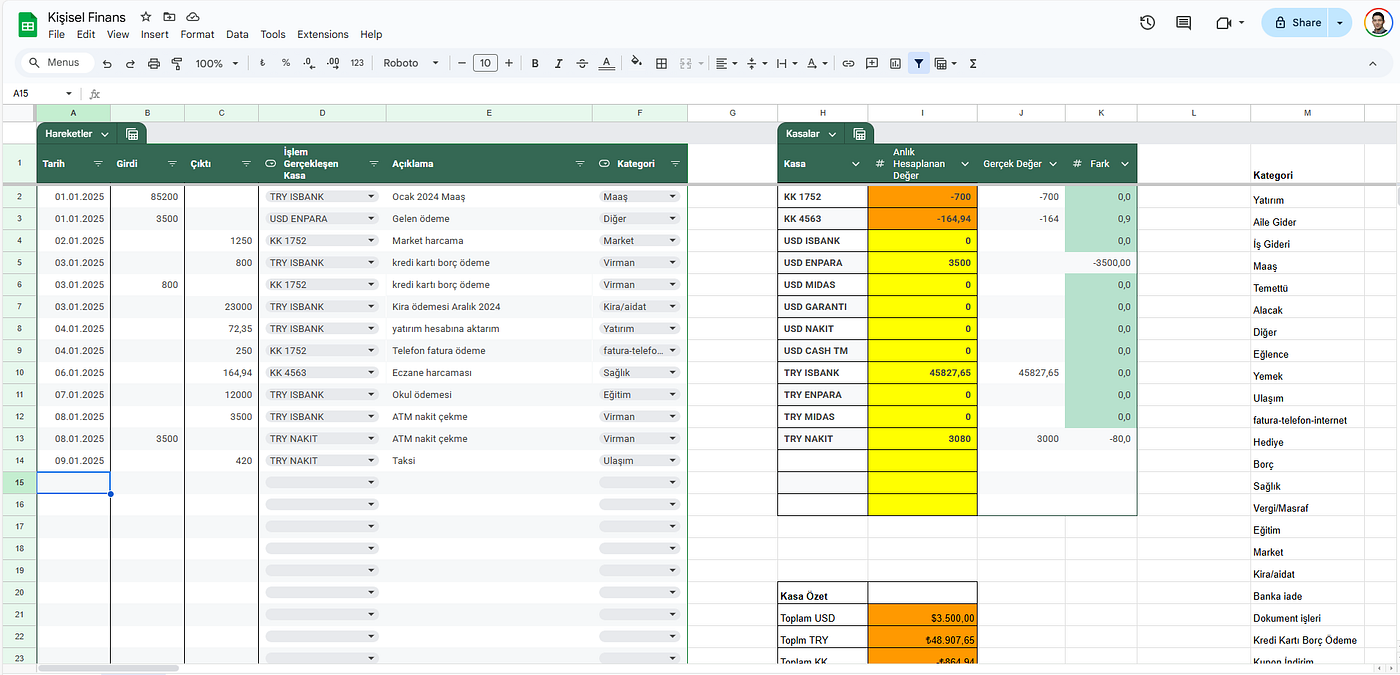Image resolution: width=1400 pixels, height=675 pixels.
Task: Open the Extensions menu
Action: (x=323, y=34)
